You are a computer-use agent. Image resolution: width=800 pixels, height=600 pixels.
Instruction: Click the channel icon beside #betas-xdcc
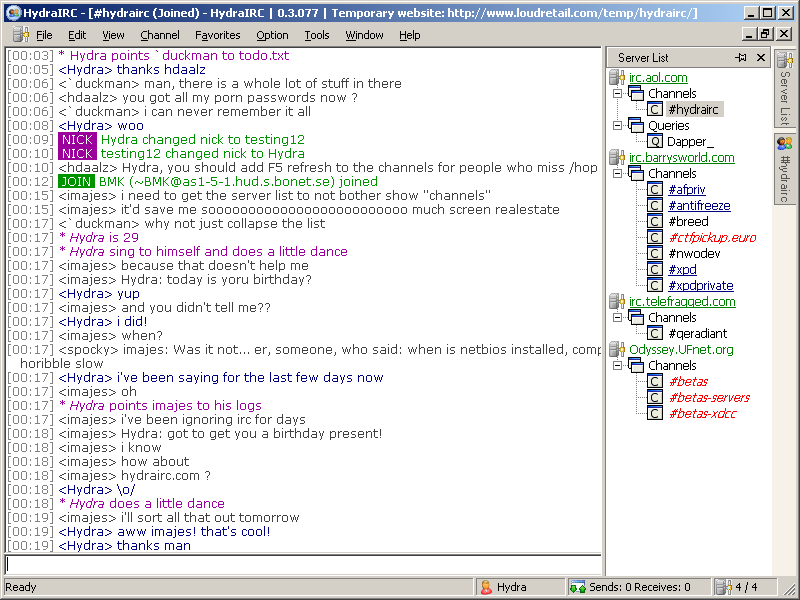655,413
